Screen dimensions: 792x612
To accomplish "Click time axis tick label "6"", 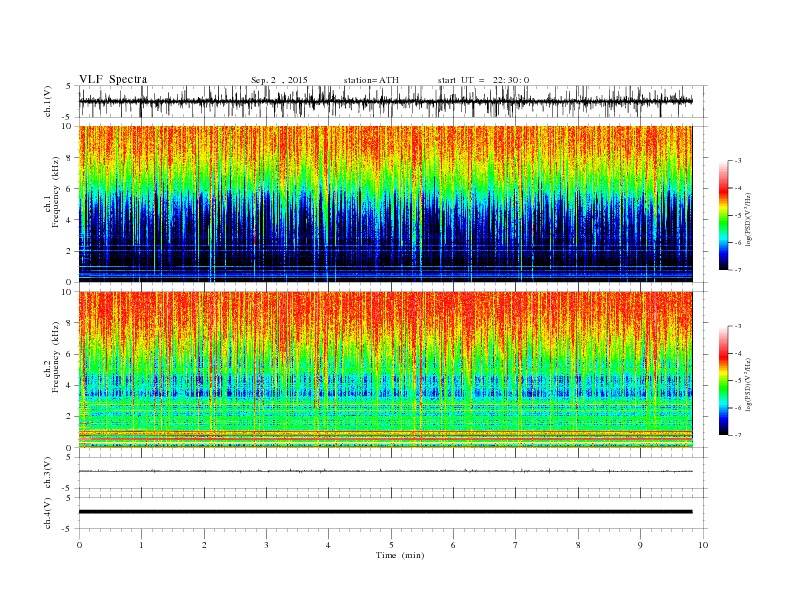I will pos(453,545).
